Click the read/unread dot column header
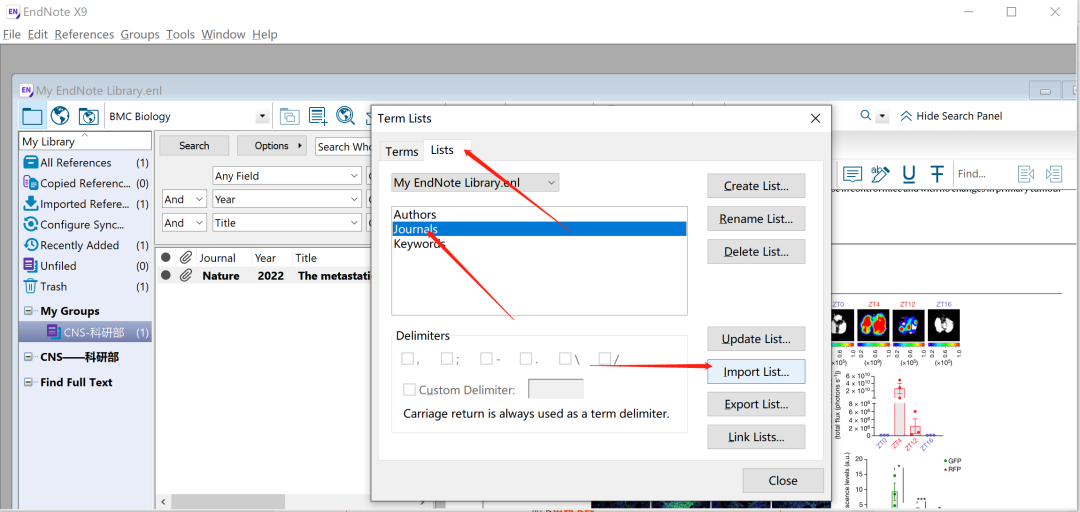The image size is (1080, 512). (165, 258)
